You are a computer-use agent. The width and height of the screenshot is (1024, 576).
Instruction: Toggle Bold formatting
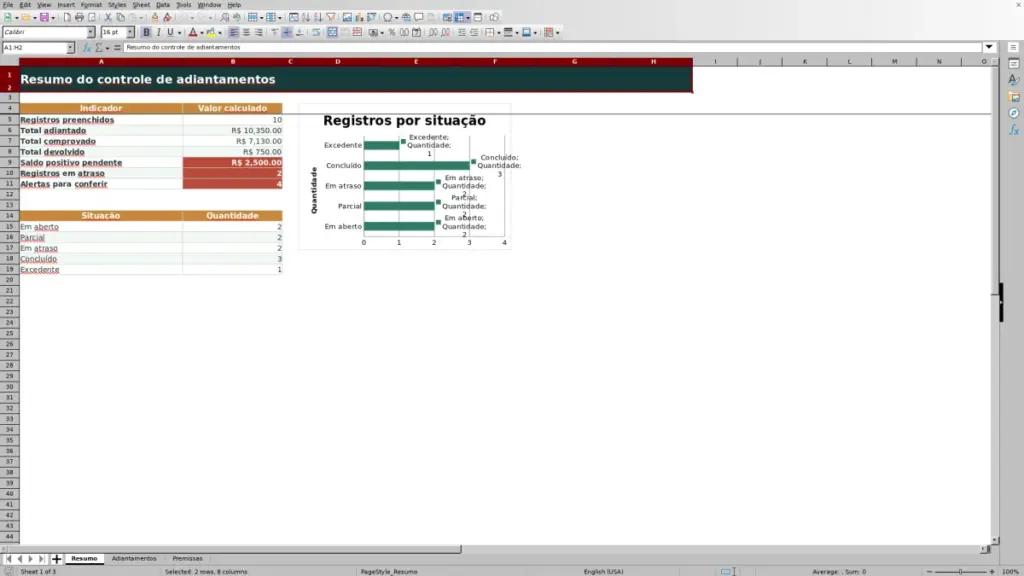pyautogui.click(x=146, y=33)
